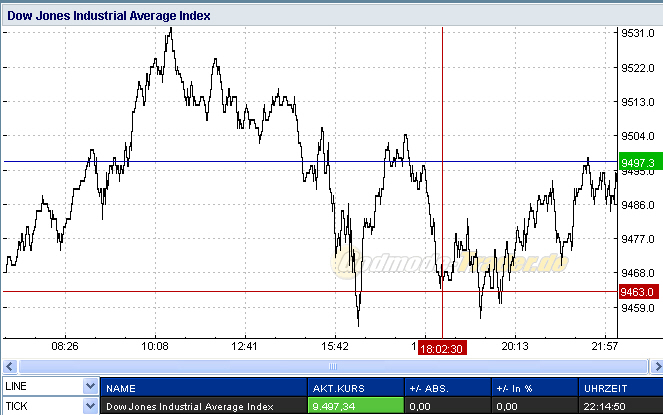The width and height of the screenshot is (663, 415).
Task: Click the 15:42 time axis label
Action: pyautogui.click(x=335, y=346)
